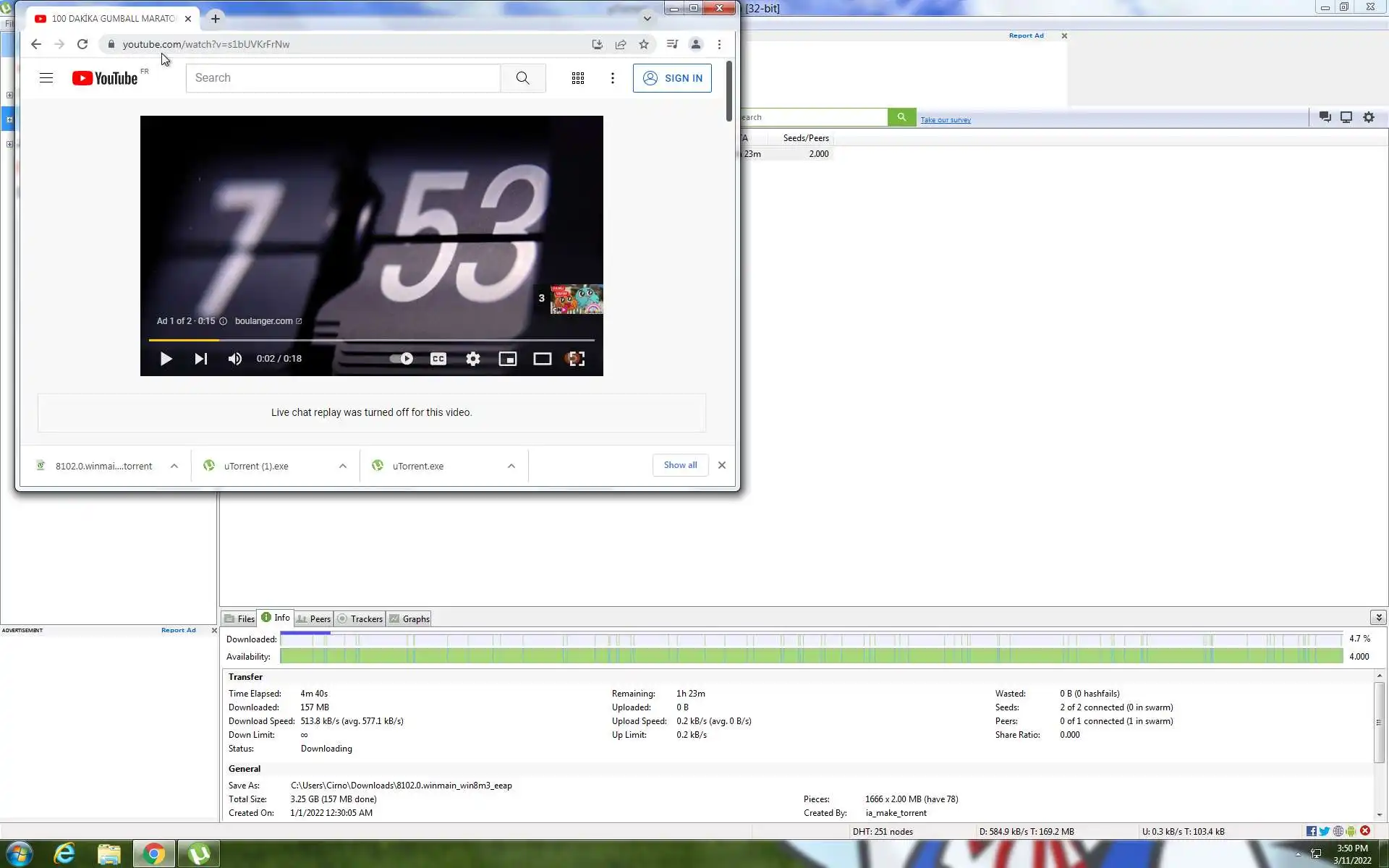Click the search magnifier button on YouTube
The image size is (1389, 868).
click(x=522, y=78)
